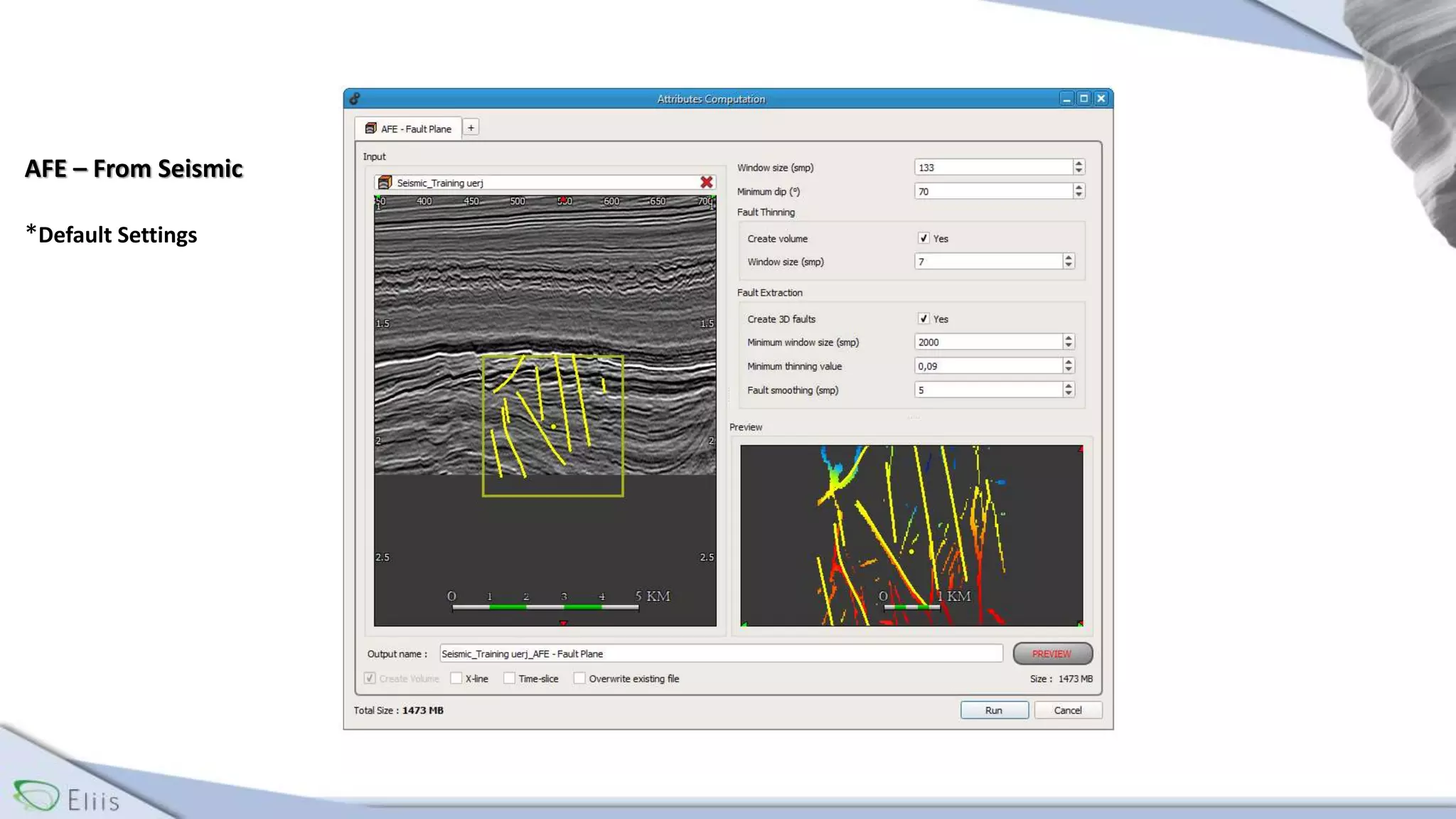Image resolution: width=1456 pixels, height=819 pixels.
Task: Toggle Create volume Yes checkbox
Action: coord(924,238)
